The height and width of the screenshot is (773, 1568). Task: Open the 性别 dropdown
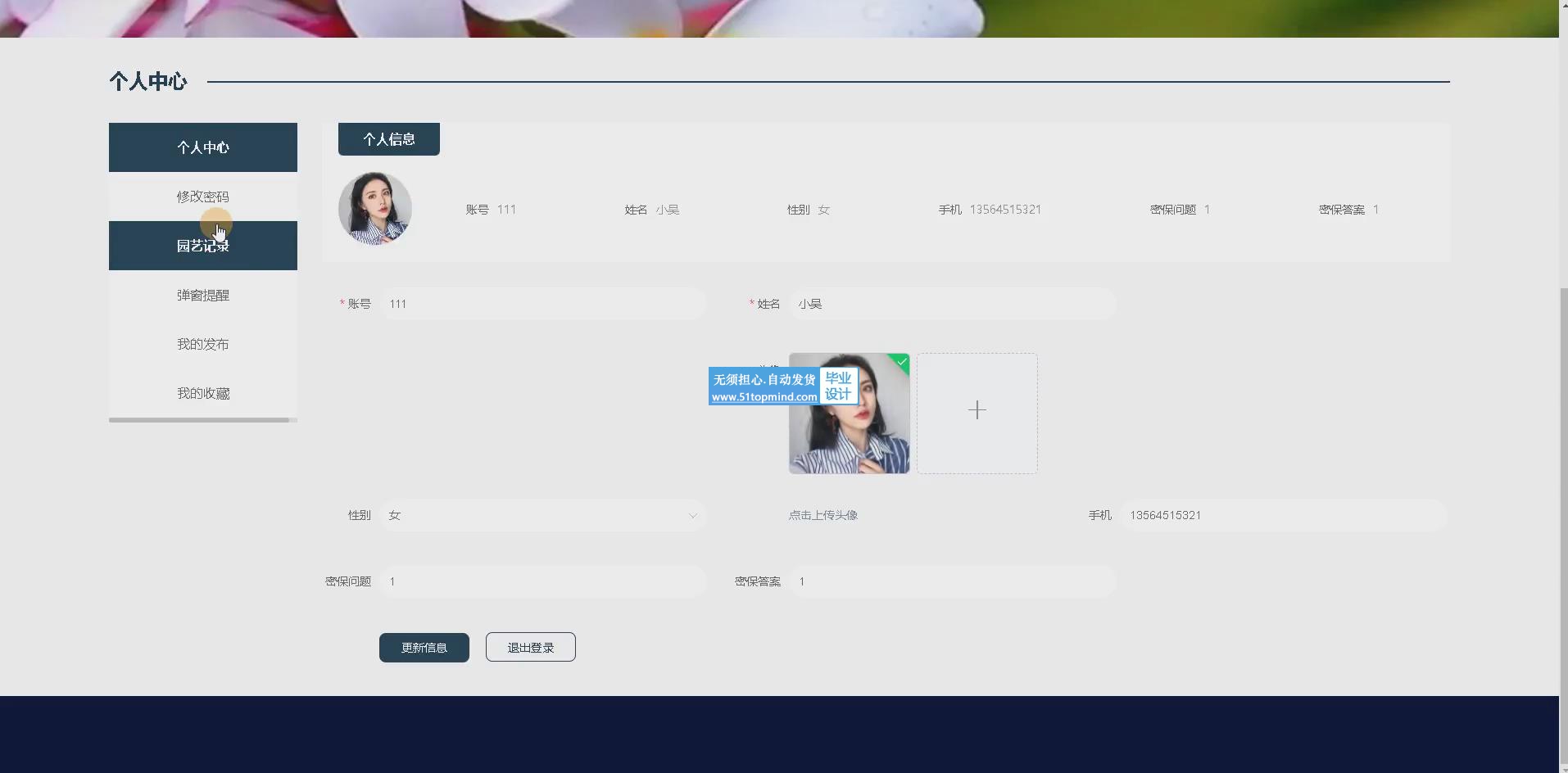(542, 515)
